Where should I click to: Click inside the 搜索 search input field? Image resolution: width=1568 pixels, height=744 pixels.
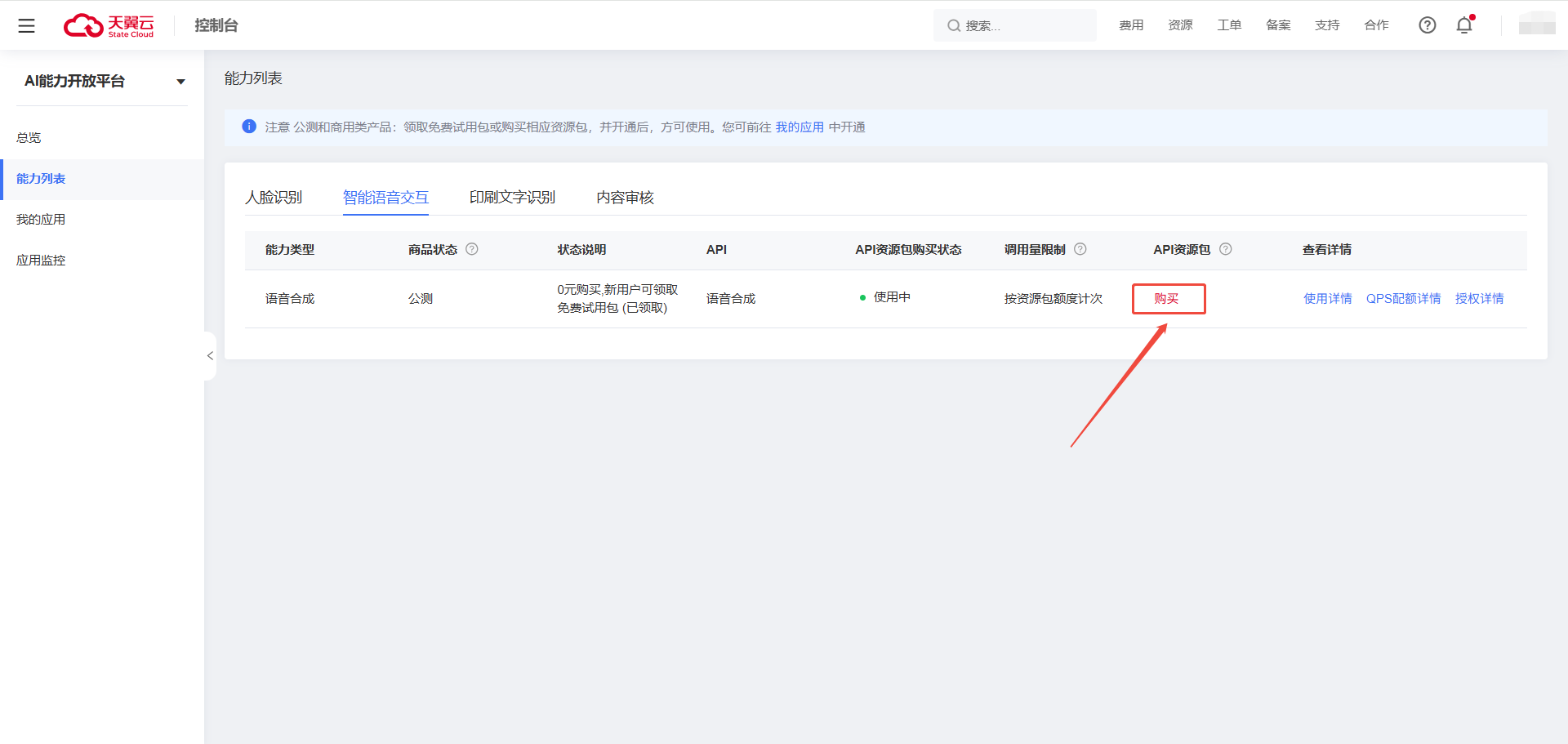(1013, 25)
